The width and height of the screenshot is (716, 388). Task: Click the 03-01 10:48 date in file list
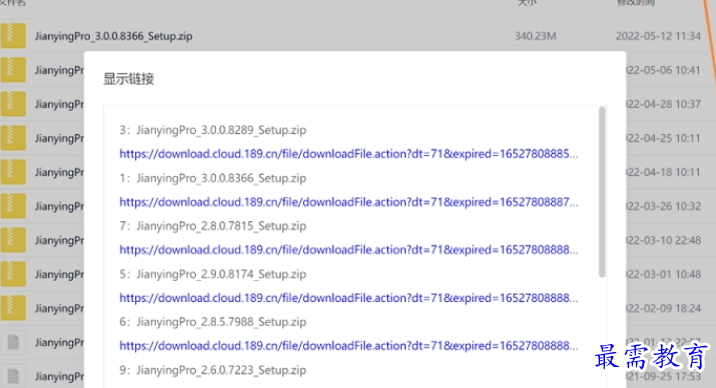pos(663,274)
